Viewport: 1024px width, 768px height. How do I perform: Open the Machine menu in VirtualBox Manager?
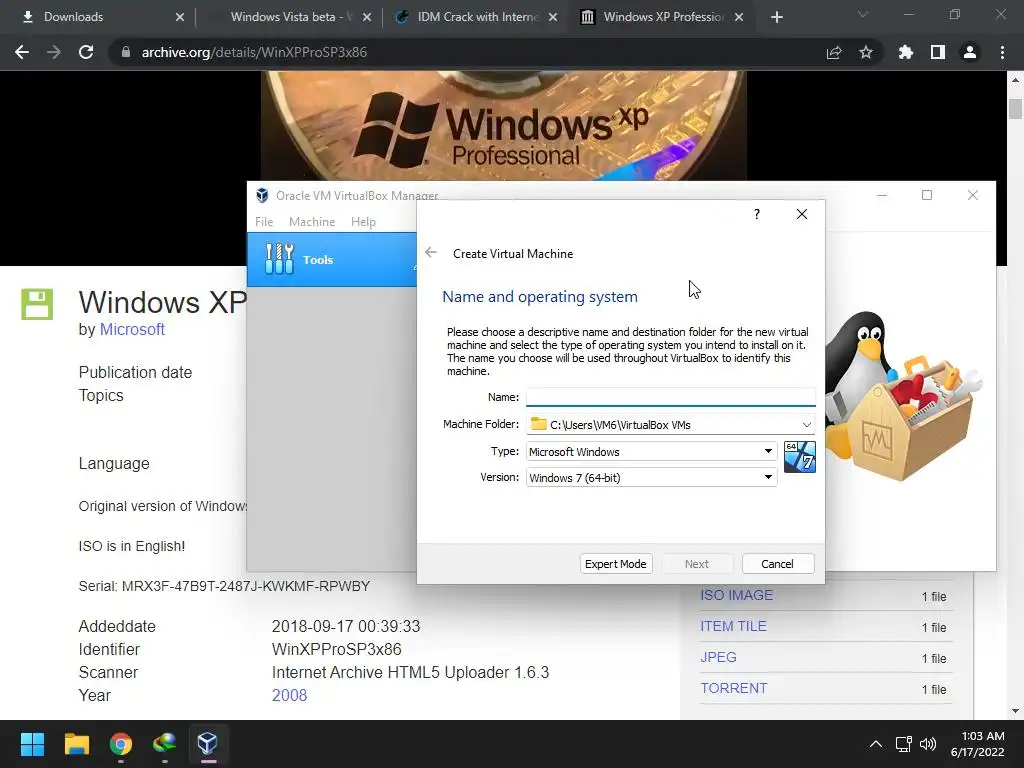(312, 222)
